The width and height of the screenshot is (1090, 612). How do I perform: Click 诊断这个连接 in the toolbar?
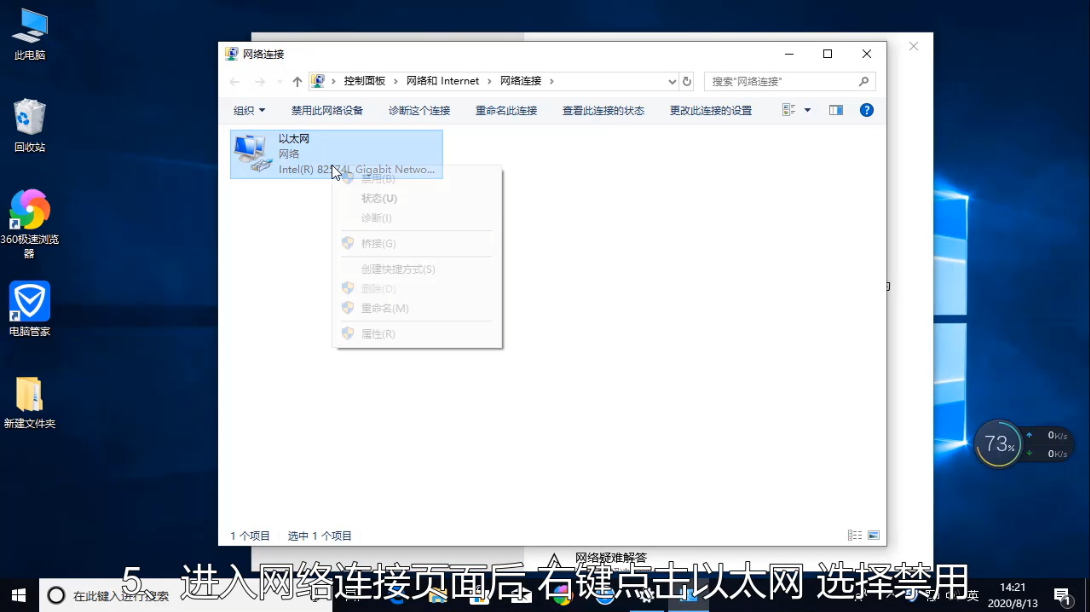point(419,110)
